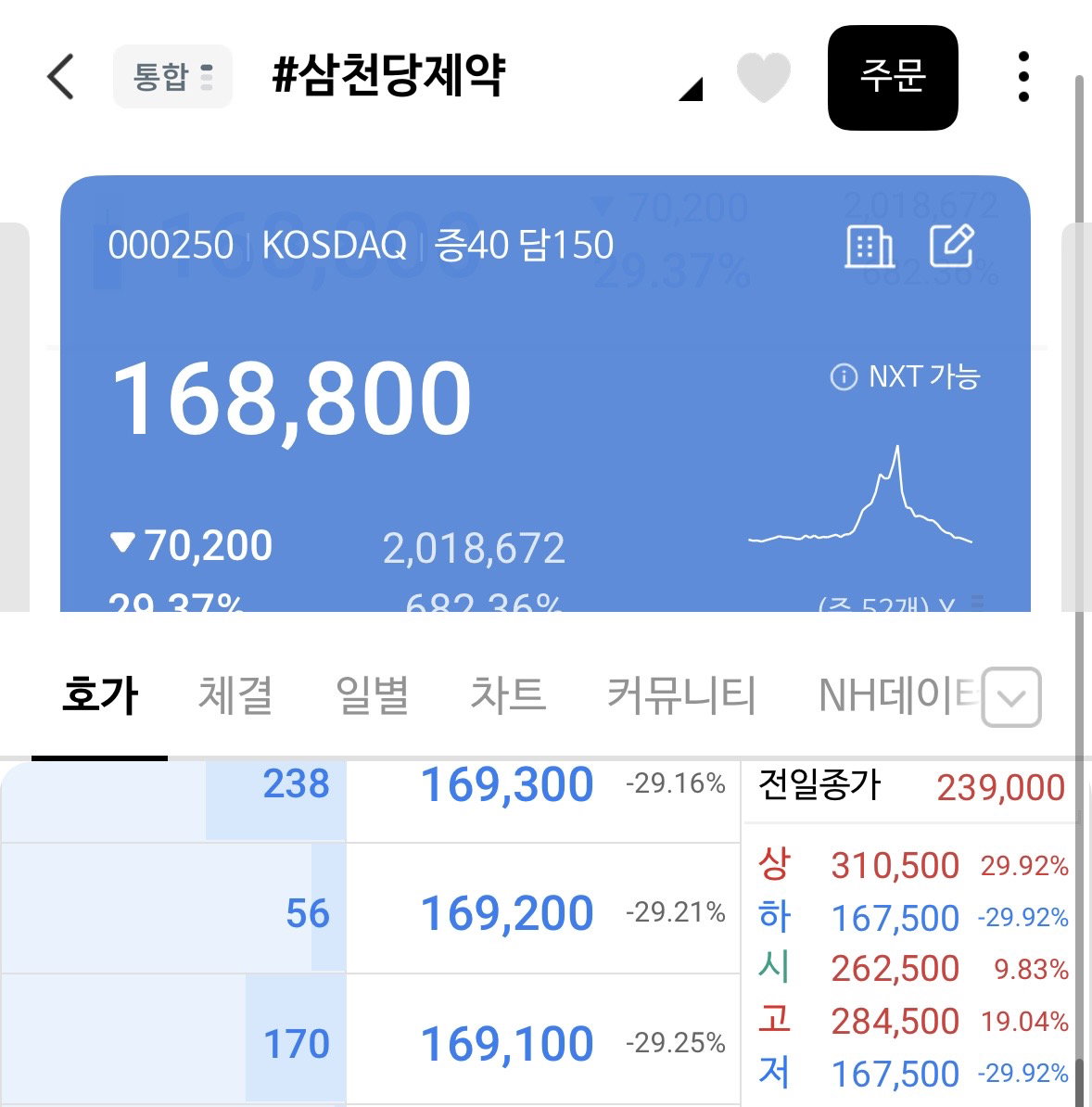Toggle the 통합 market selector
The width and height of the screenshot is (1092, 1107).
click(172, 76)
